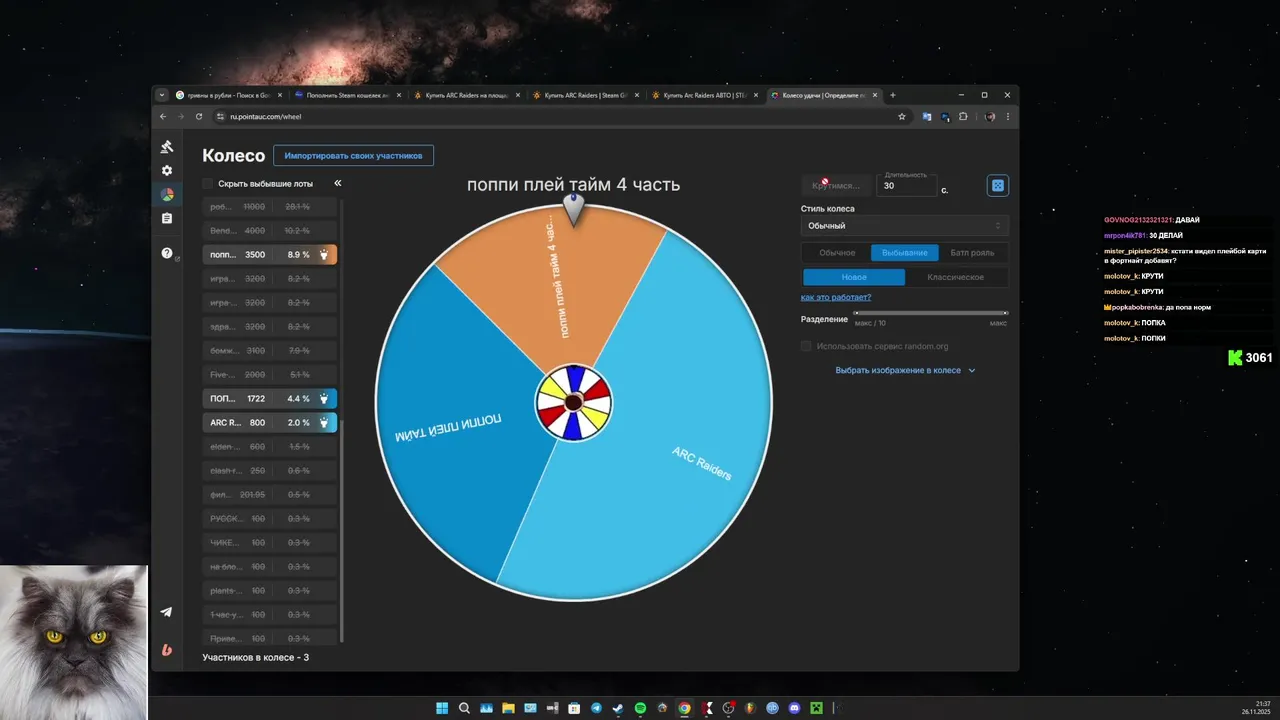Switch to 'гривны в рубли' Google tab
This screenshot has height=720, width=1280.
point(228,95)
